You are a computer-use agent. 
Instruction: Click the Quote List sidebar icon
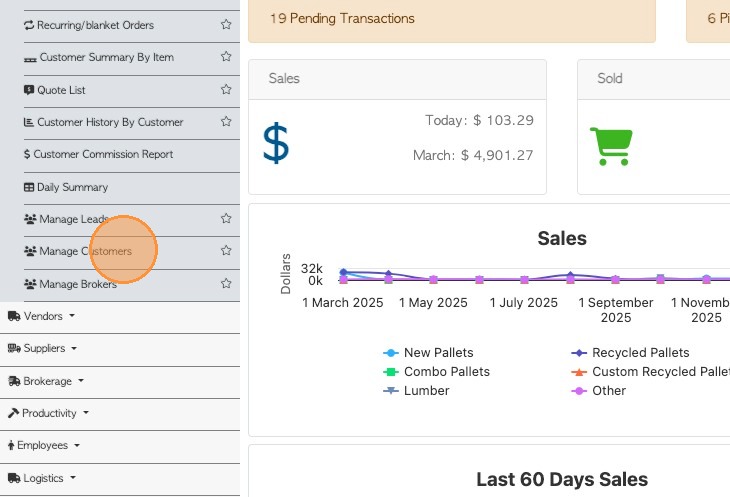coord(29,90)
